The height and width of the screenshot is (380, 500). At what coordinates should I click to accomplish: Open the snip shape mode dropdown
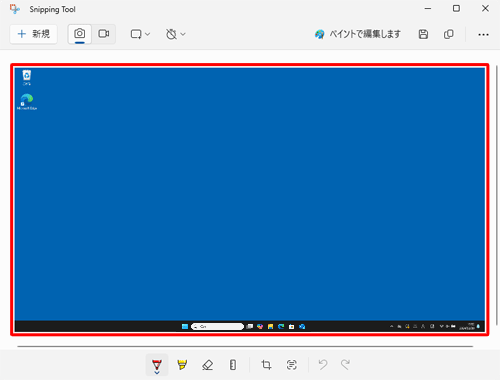[x=140, y=34]
